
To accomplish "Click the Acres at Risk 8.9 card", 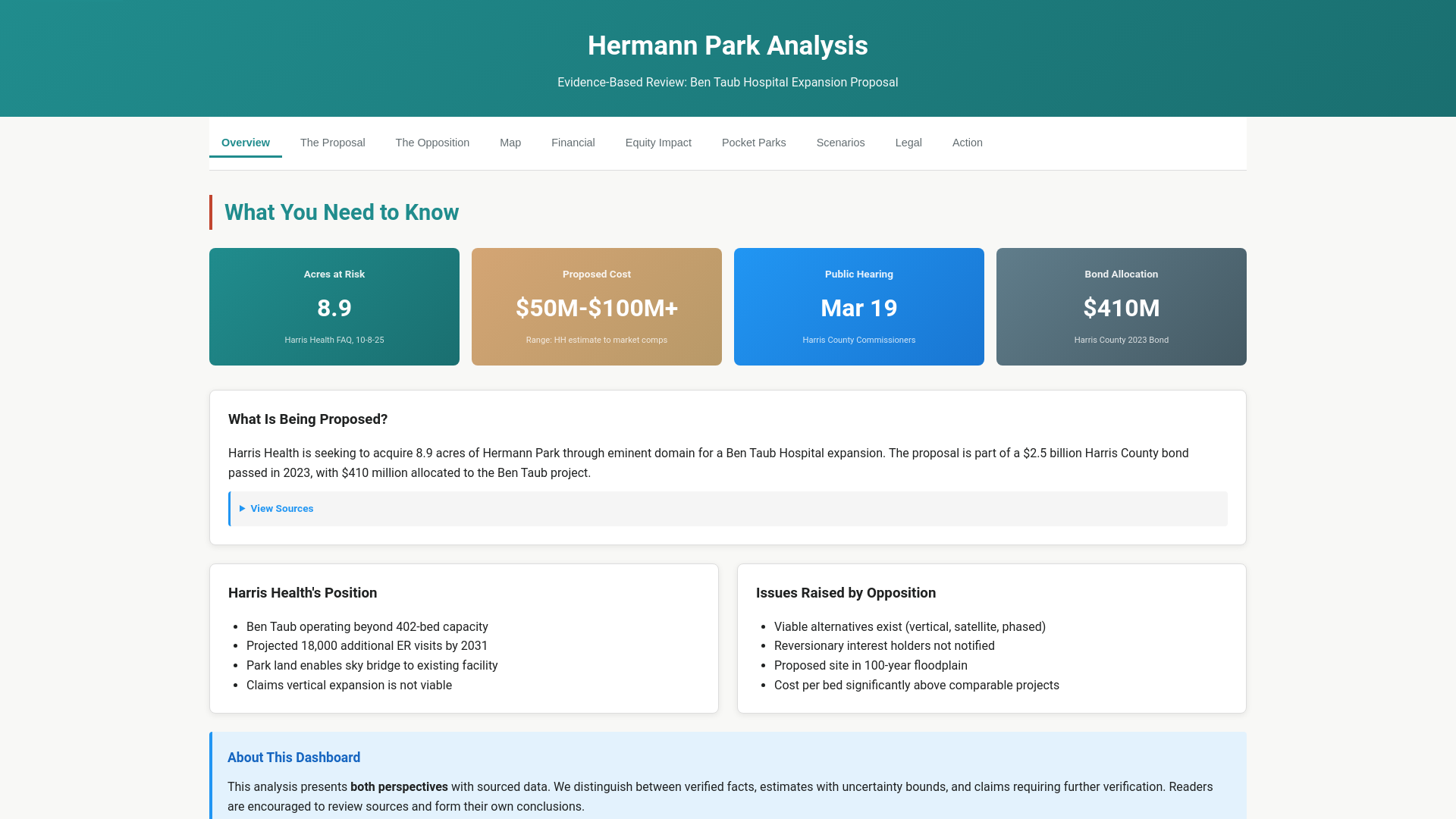I will coord(334,306).
